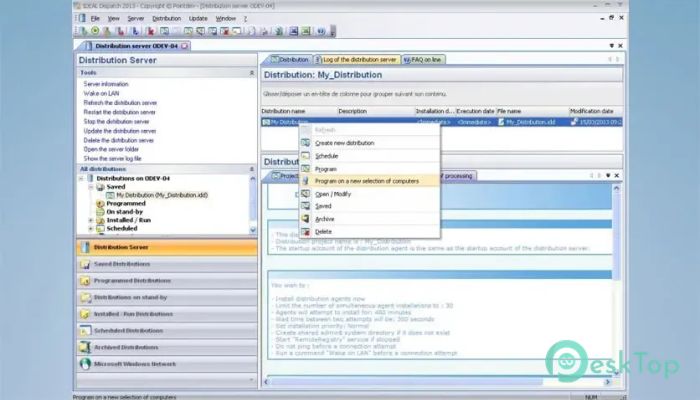Expand the Scheduled tree node
The image size is (700, 400).
point(91,228)
